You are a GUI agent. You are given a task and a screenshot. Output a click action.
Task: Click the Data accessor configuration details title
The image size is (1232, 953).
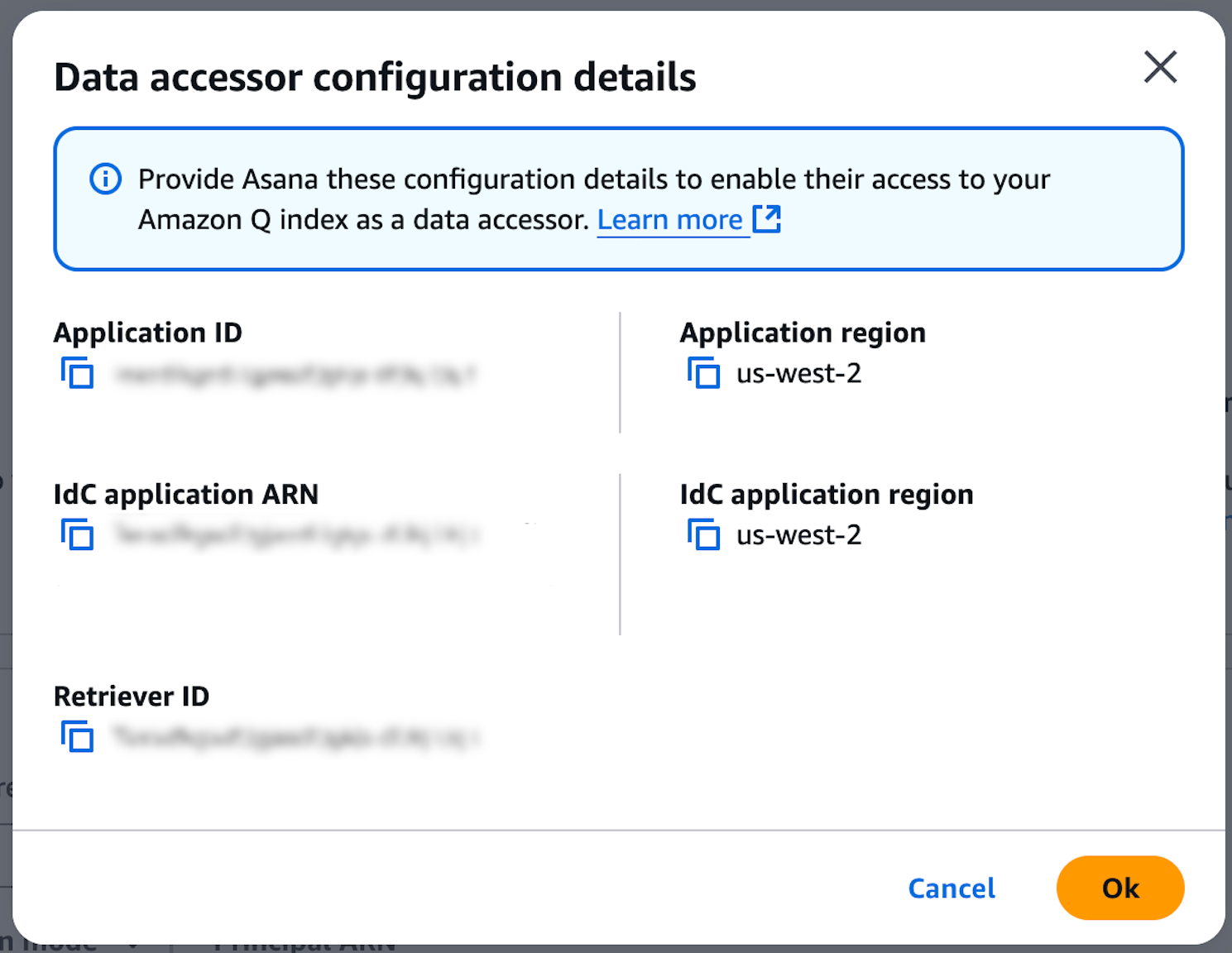(375, 78)
